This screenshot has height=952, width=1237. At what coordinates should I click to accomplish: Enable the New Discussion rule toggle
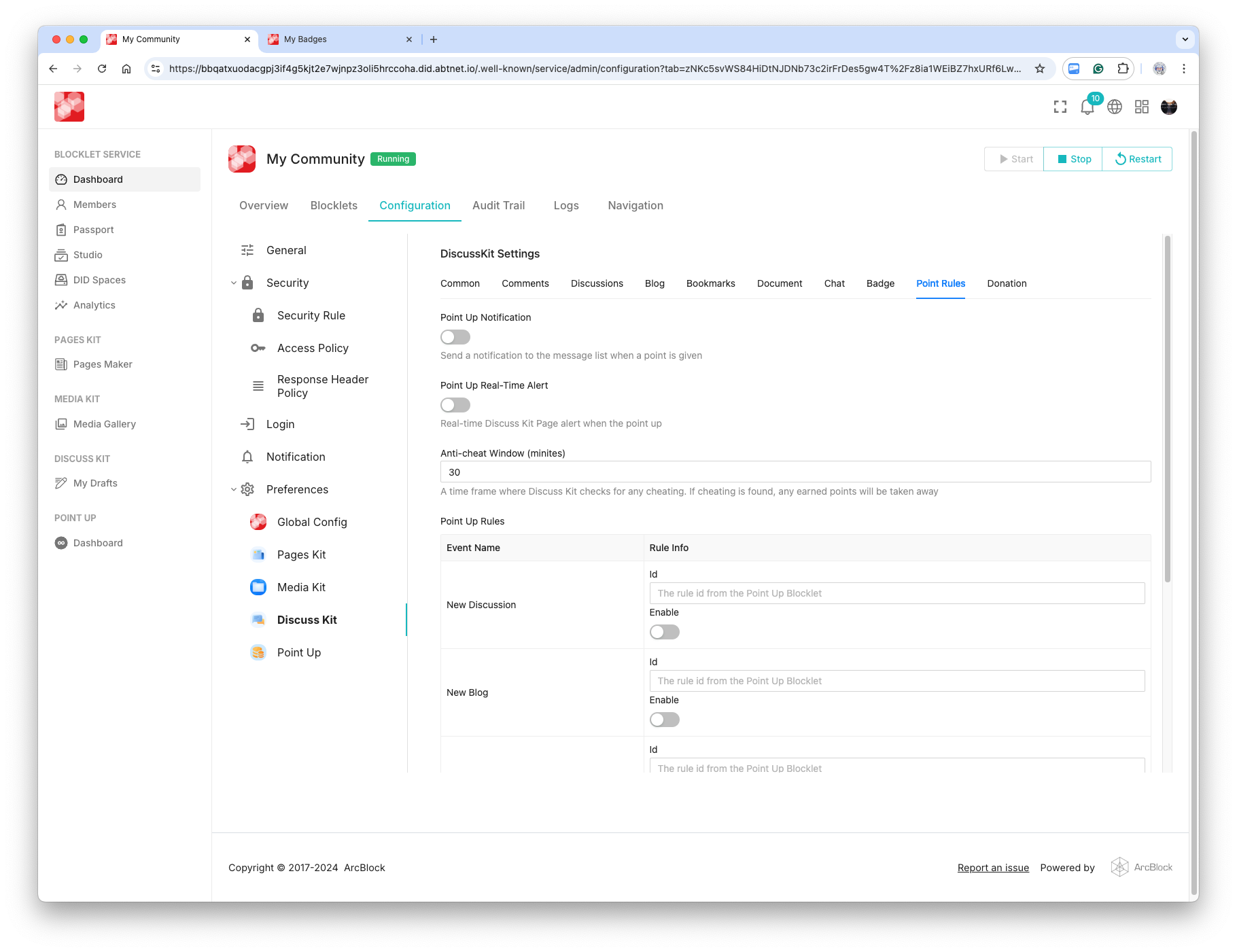tap(664, 632)
